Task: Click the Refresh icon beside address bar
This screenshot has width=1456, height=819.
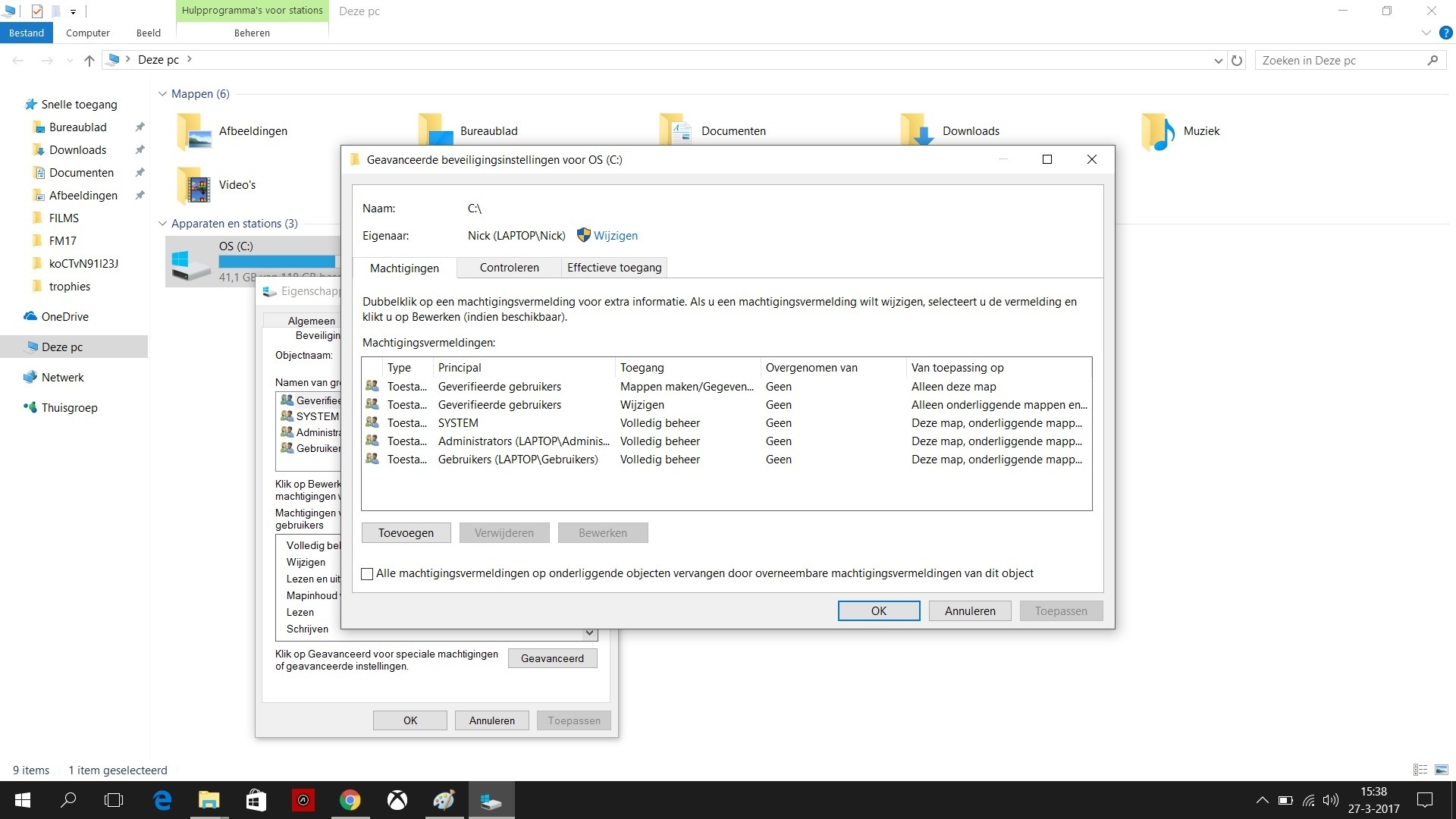Action: pos(1237,60)
